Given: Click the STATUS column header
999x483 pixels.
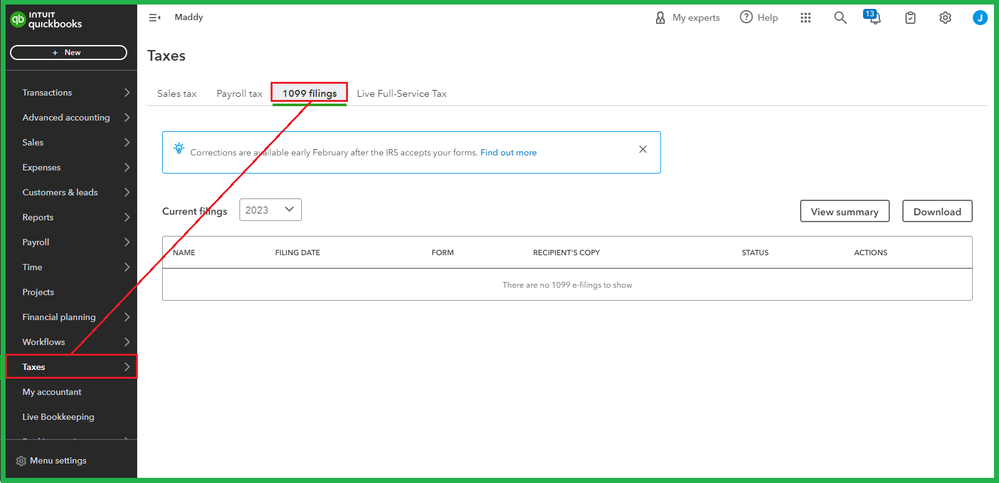Looking at the screenshot, I should pos(755,253).
